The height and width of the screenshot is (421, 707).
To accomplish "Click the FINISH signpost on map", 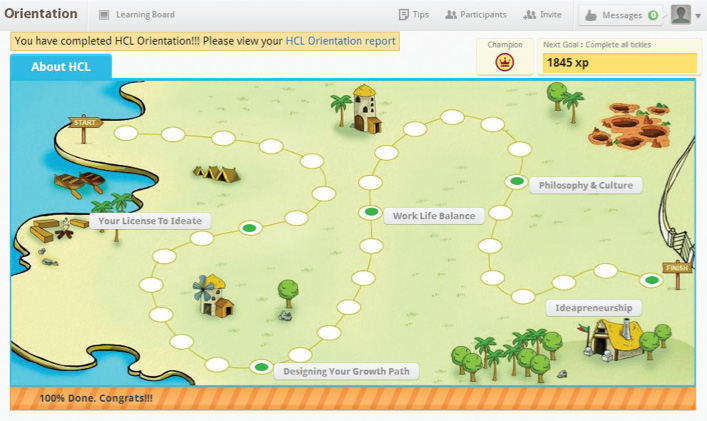I will (x=677, y=268).
